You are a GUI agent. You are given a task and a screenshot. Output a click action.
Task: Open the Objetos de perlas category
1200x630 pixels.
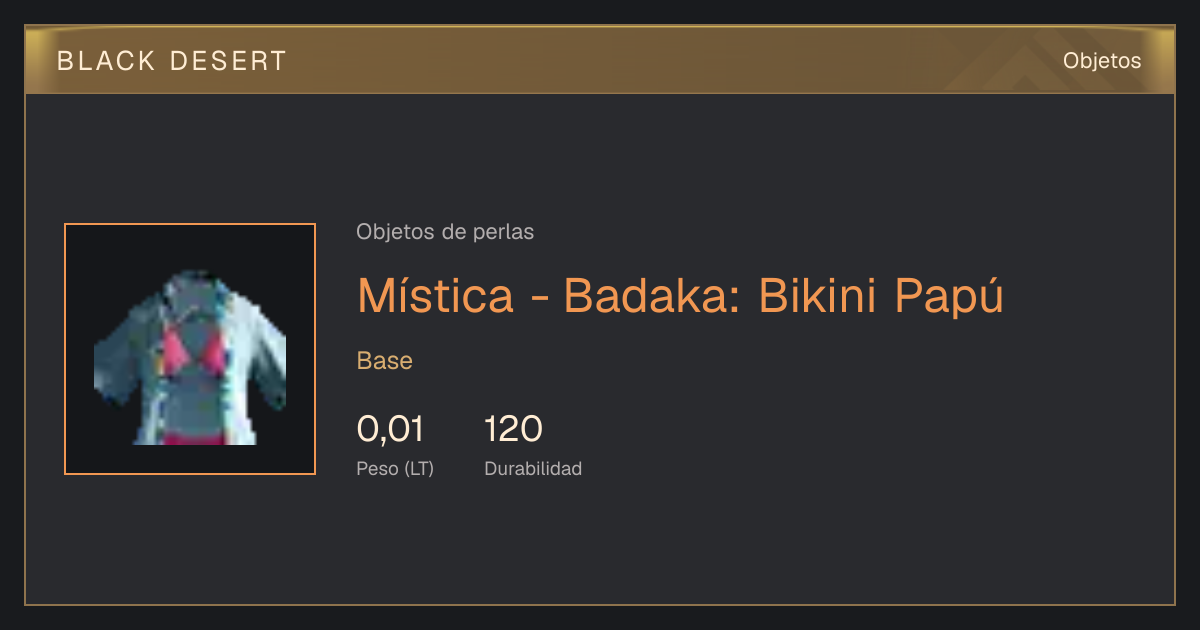pos(445,232)
